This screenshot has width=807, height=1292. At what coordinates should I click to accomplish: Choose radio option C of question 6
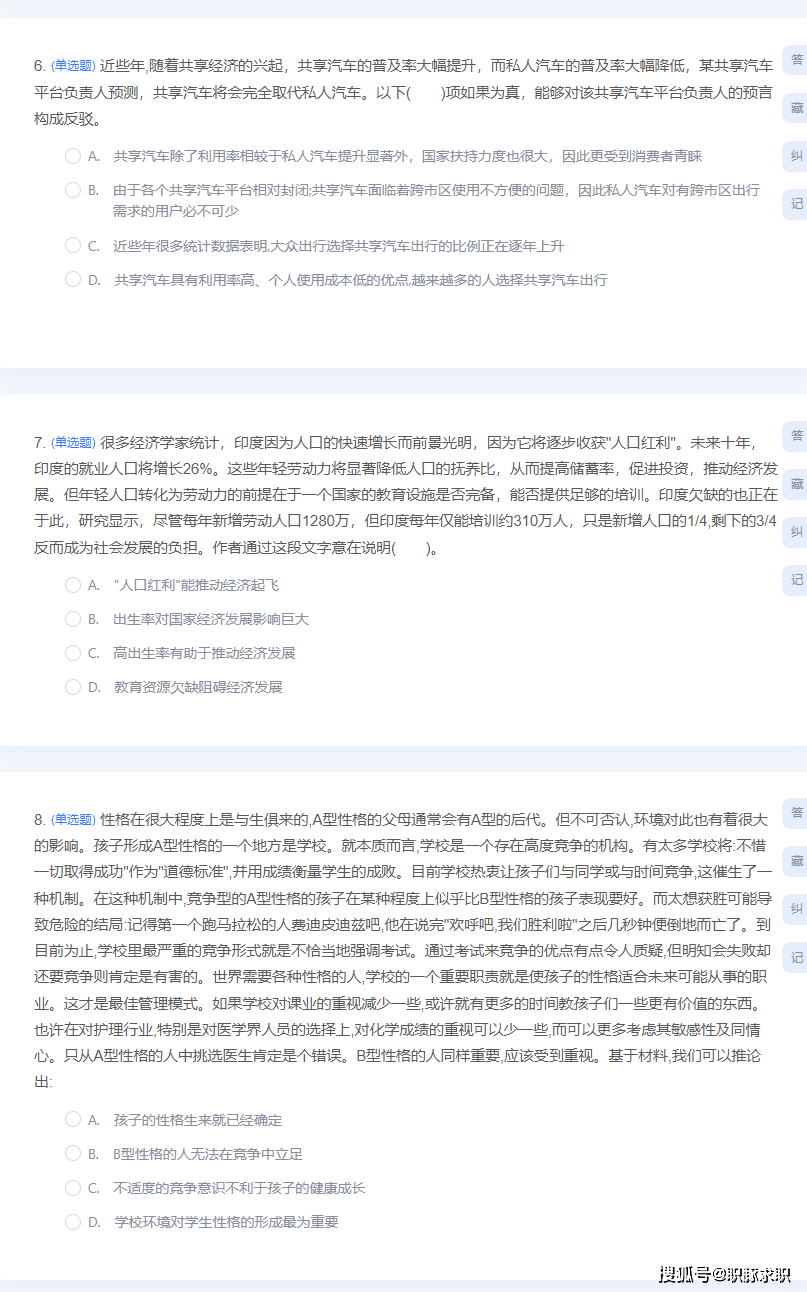tap(73, 245)
